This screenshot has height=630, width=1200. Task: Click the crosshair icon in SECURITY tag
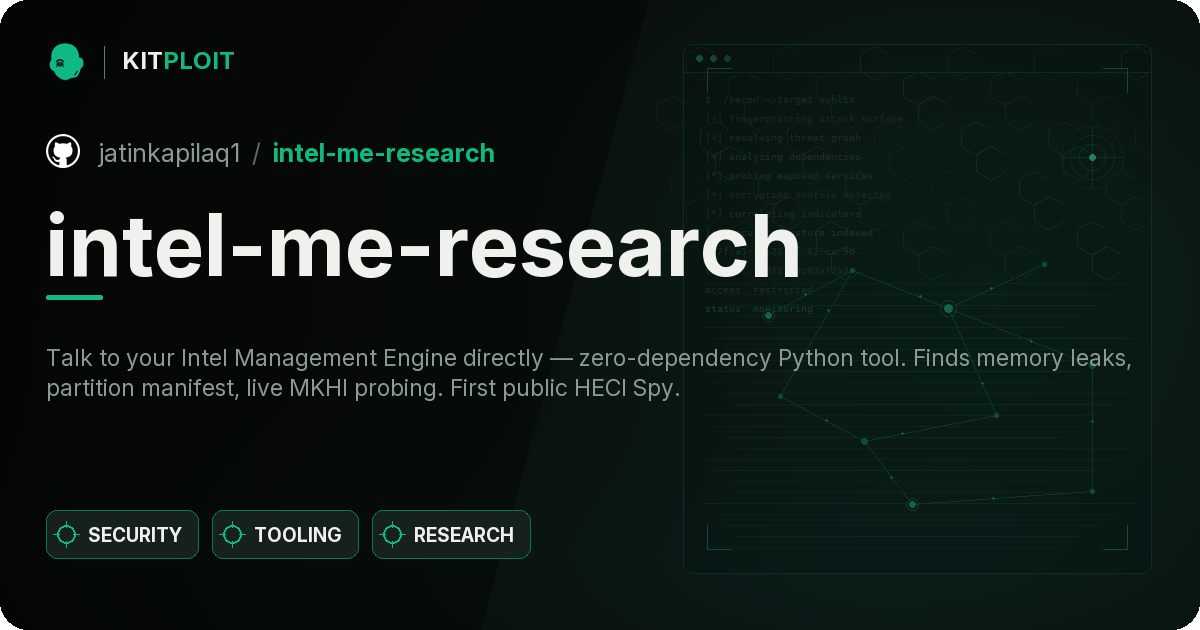point(67,535)
